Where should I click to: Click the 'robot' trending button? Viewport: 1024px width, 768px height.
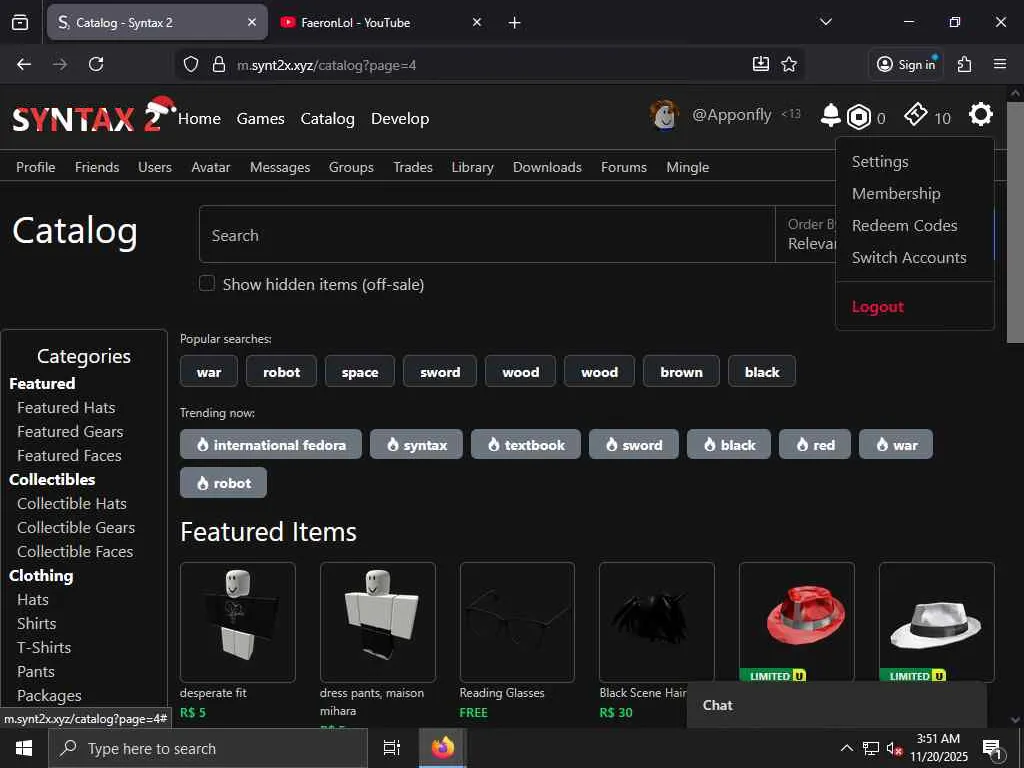[223, 483]
